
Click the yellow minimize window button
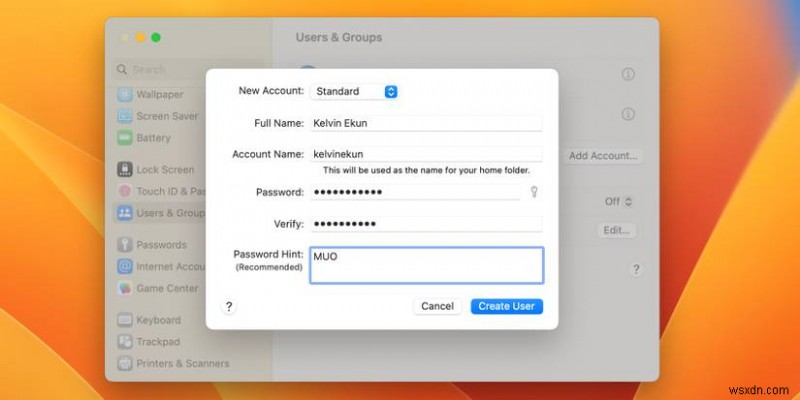click(x=140, y=37)
